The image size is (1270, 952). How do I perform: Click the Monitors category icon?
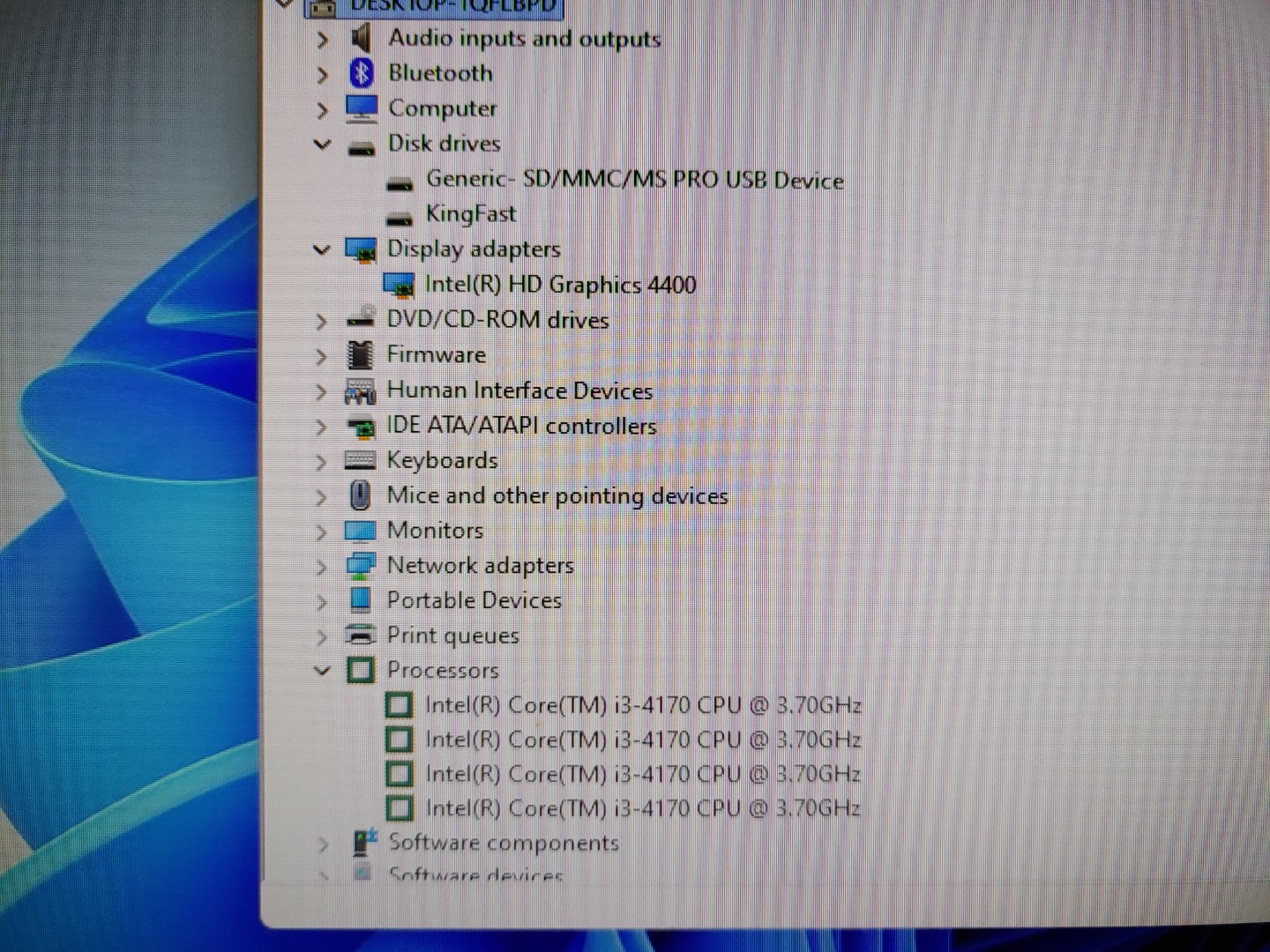360,532
